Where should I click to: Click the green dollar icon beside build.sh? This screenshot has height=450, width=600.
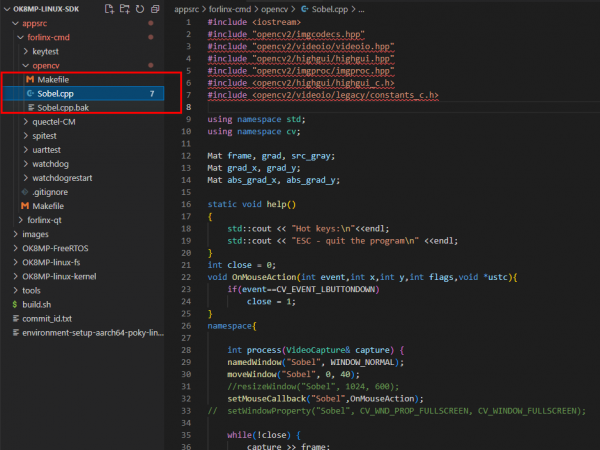(x=13, y=303)
